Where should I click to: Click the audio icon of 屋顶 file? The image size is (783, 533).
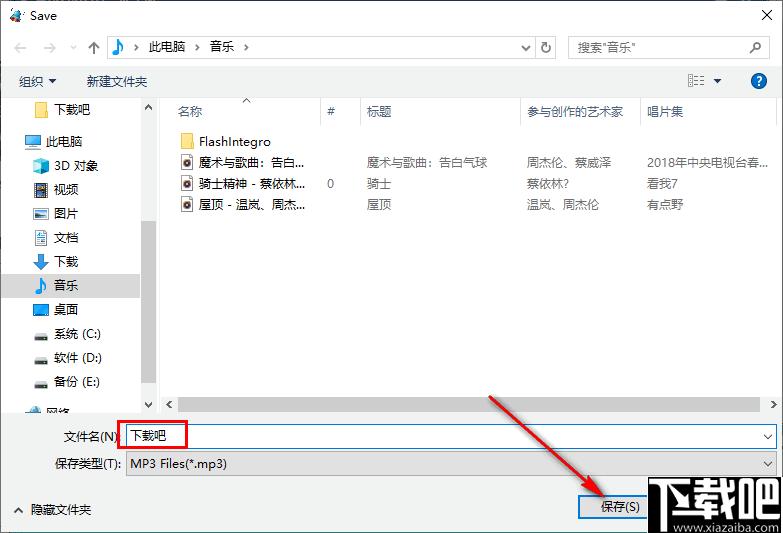tap(187, 204)
